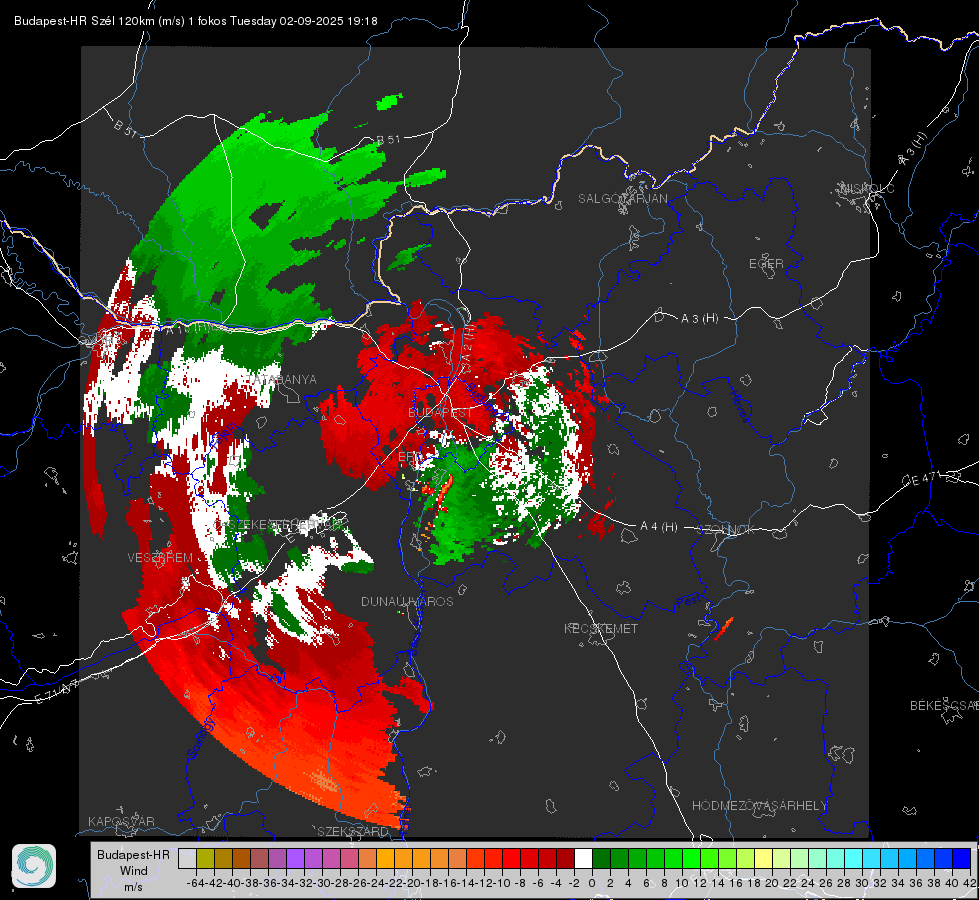Click the legend value label '0'
The image size is (979, 900).
[x=592, y=883]
